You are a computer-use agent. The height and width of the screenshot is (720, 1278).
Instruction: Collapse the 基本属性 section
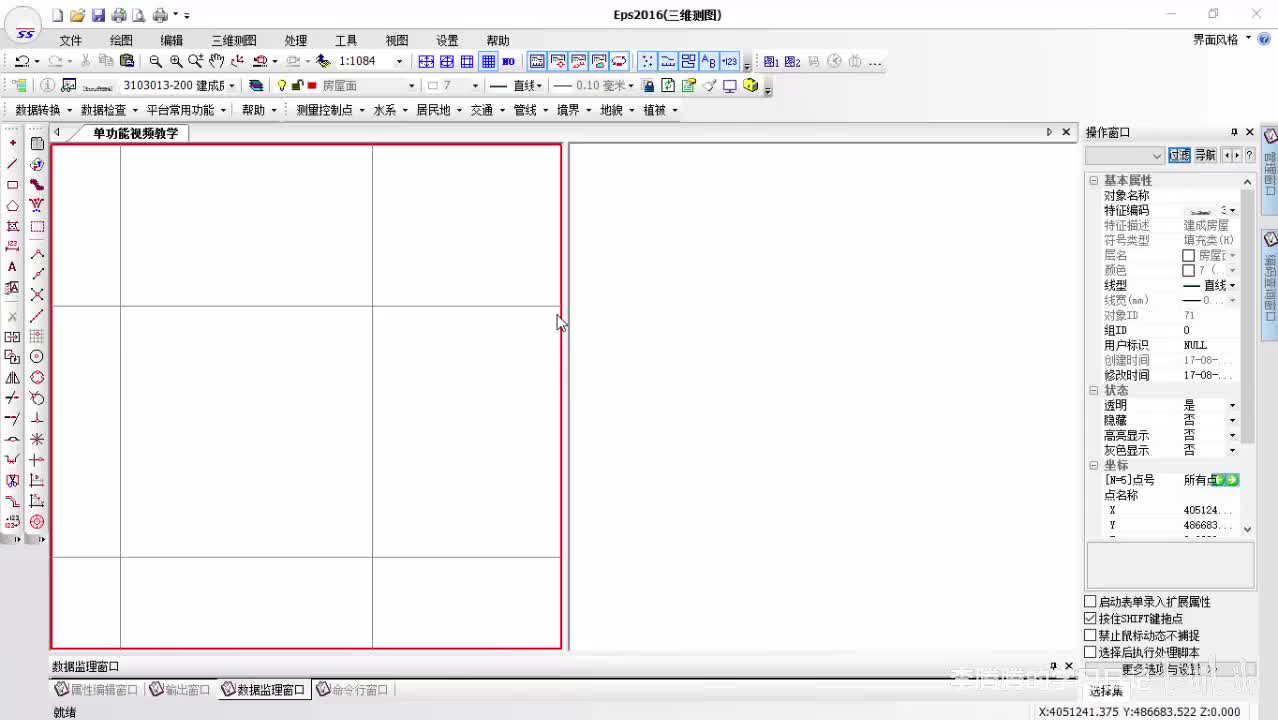pos(1094,181)
